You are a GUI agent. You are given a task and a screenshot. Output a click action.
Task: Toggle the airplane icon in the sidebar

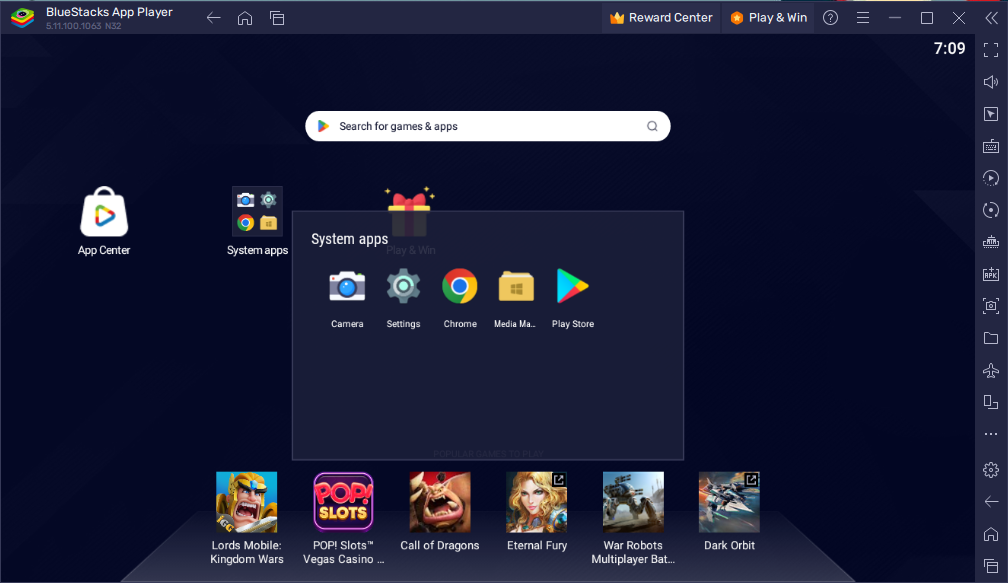click(991, 370)
